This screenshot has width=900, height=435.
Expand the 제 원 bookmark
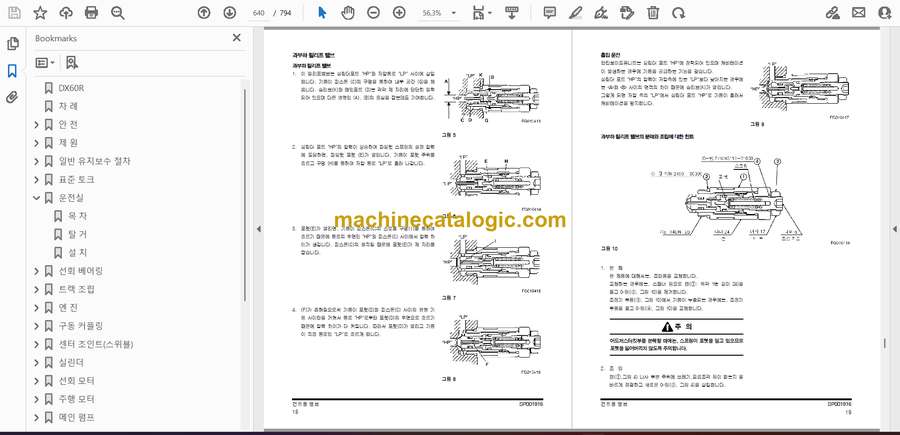pos(37,143)
